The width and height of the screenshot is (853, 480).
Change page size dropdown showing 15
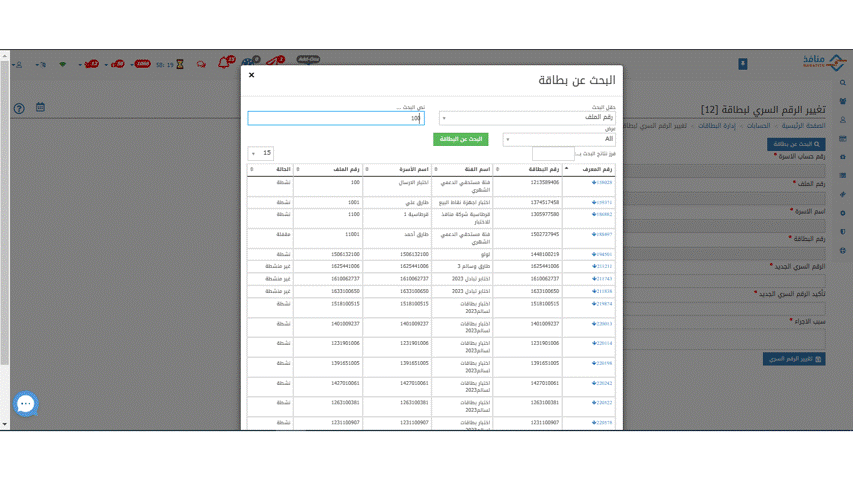pyautogui.click(x=261, y=153)
